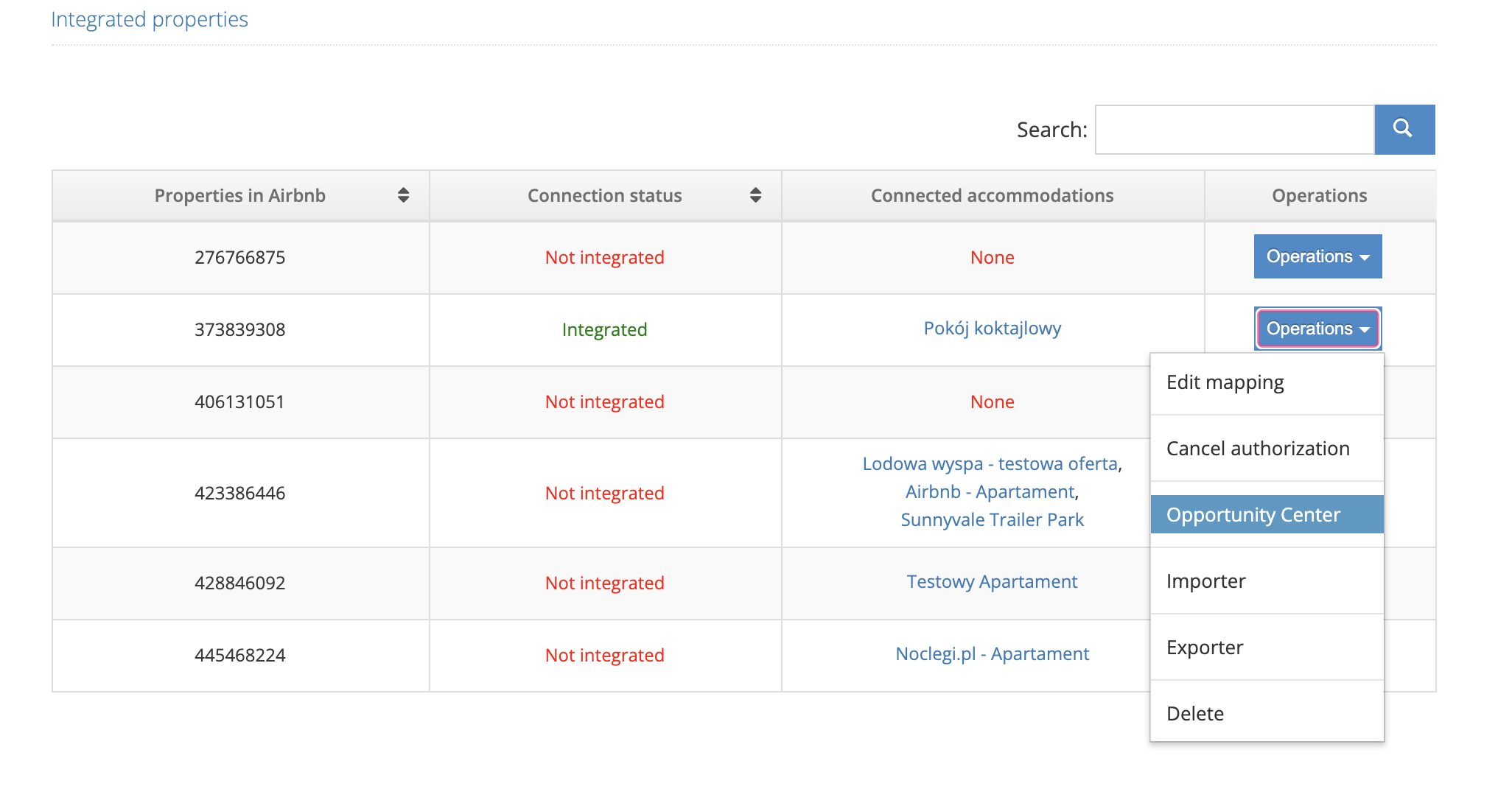Image resolution: width=1512 pixels, height=803 pixels.
Task: Click Delete in the operations menu
Action: [x=1194, y=714]
